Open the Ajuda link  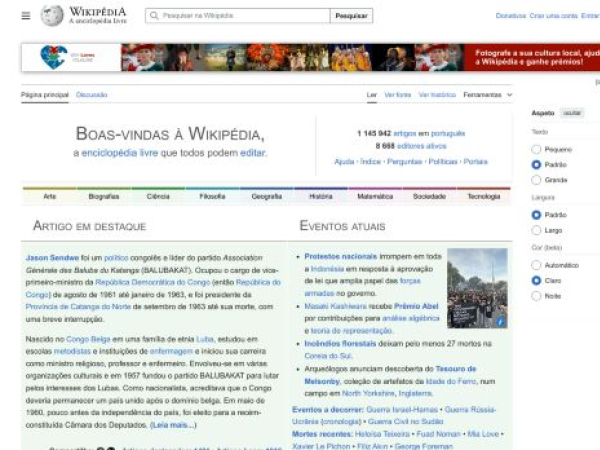(x=344, y=161)
